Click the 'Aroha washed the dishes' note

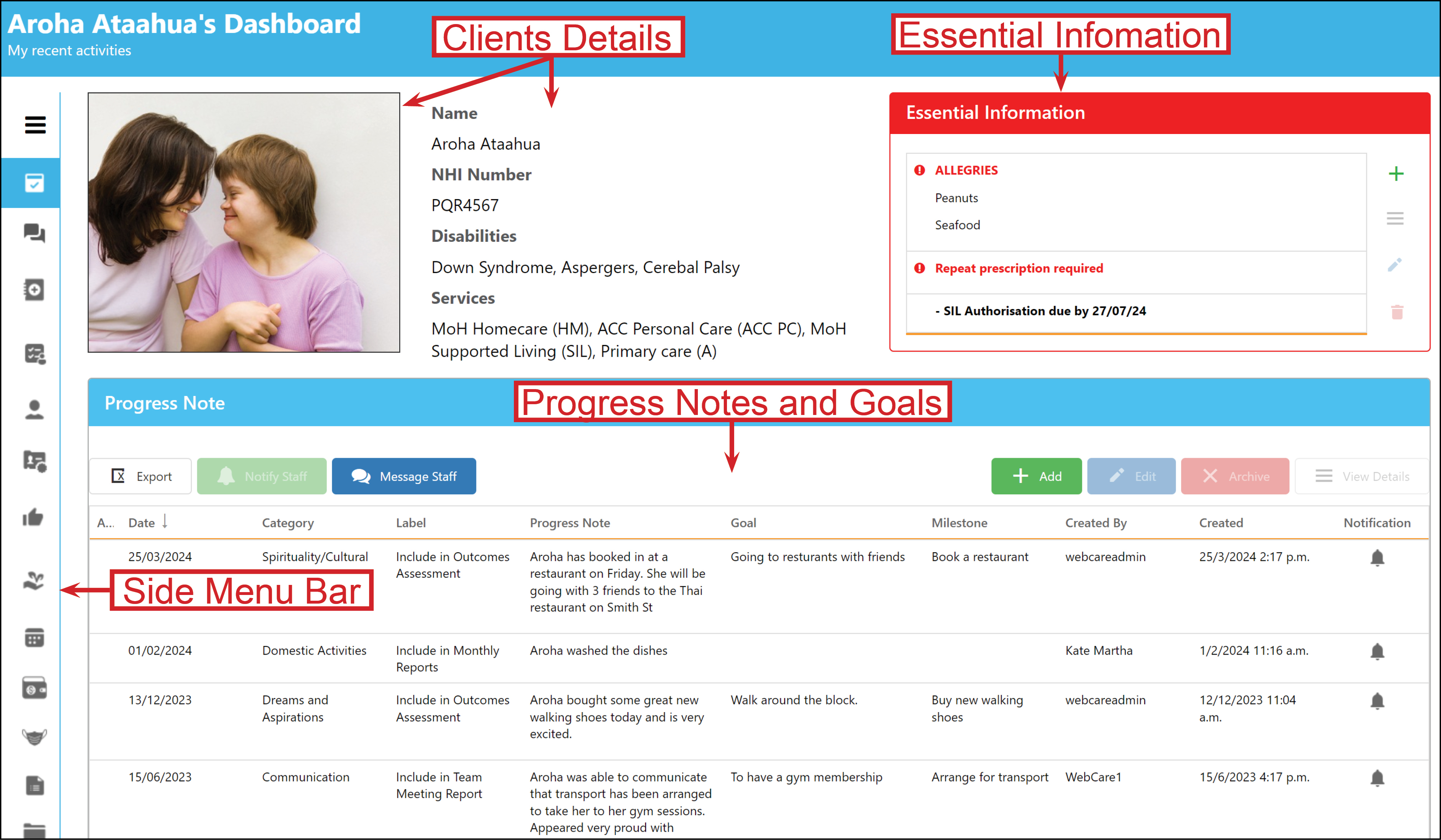click(x=598, y=650)
